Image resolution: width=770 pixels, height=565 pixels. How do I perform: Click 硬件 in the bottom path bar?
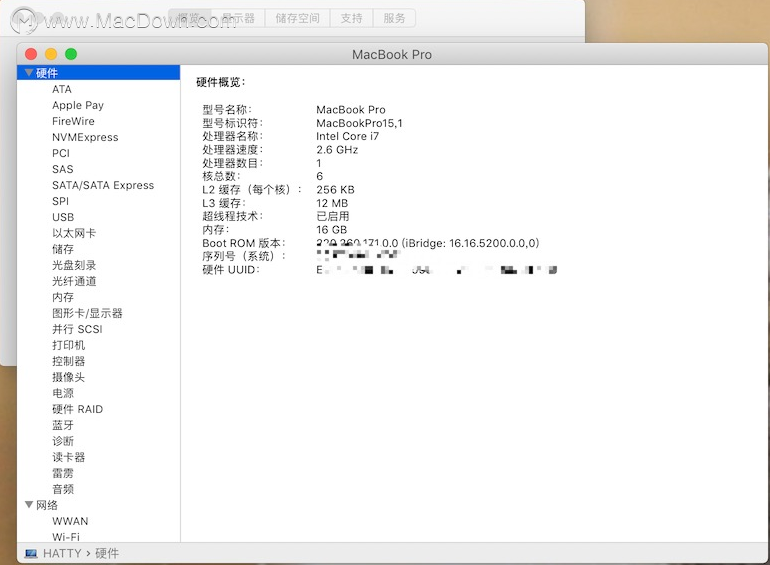pyautogui.click(x=107, y=554)
